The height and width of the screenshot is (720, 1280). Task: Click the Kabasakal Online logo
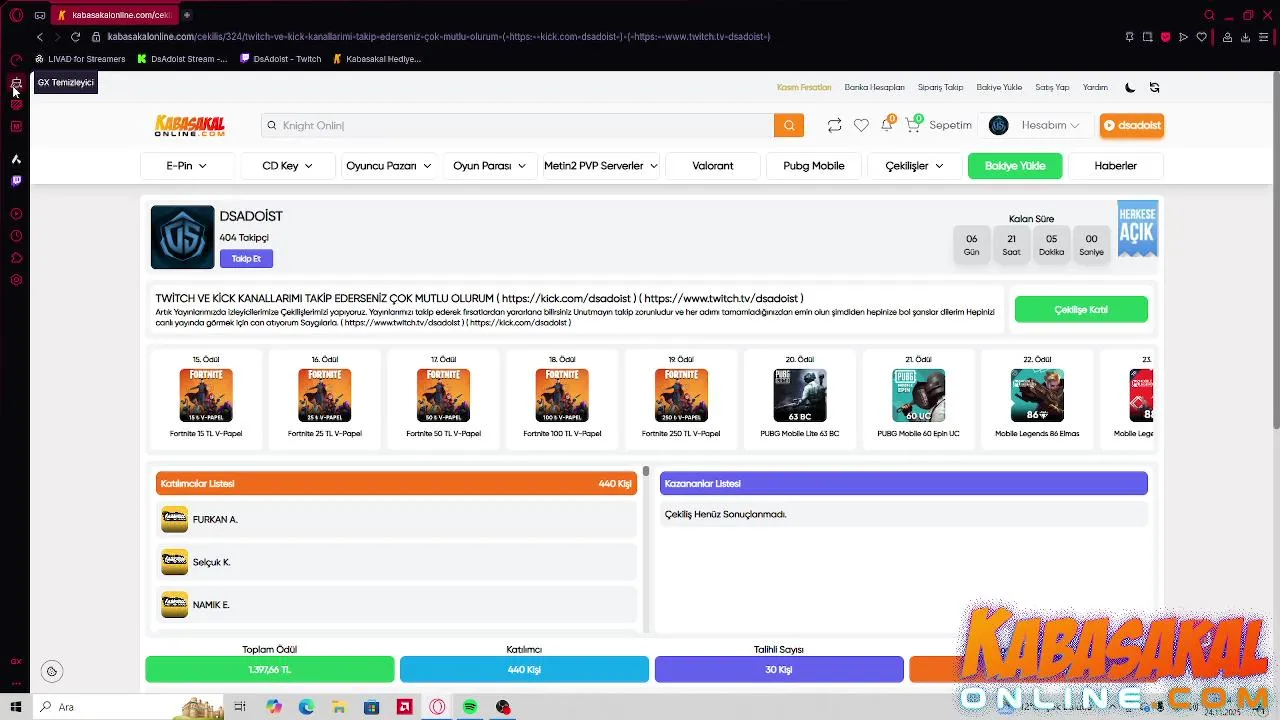point(189,125)
